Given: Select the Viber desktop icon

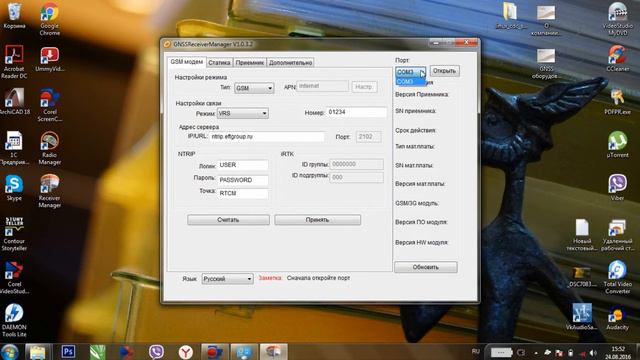Looking at the screenshot, I should [x=617, y=187].
